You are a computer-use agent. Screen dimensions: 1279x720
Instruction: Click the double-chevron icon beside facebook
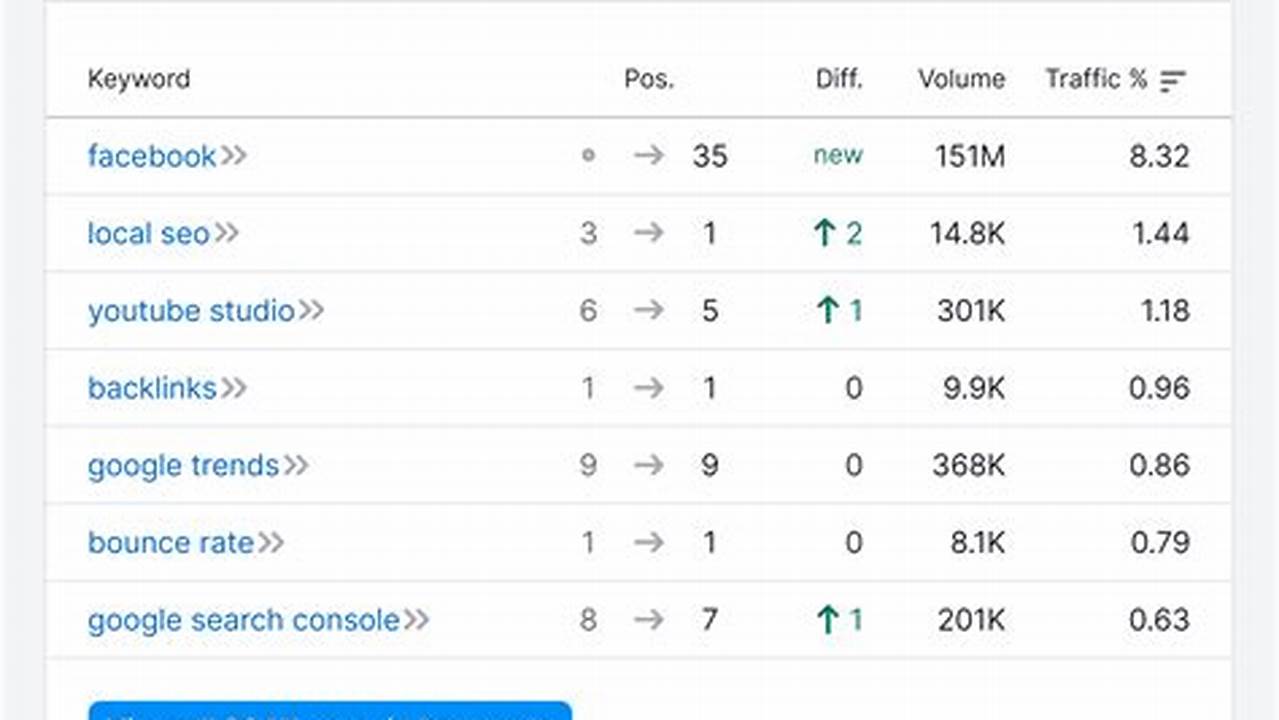[x=234, y=156]
